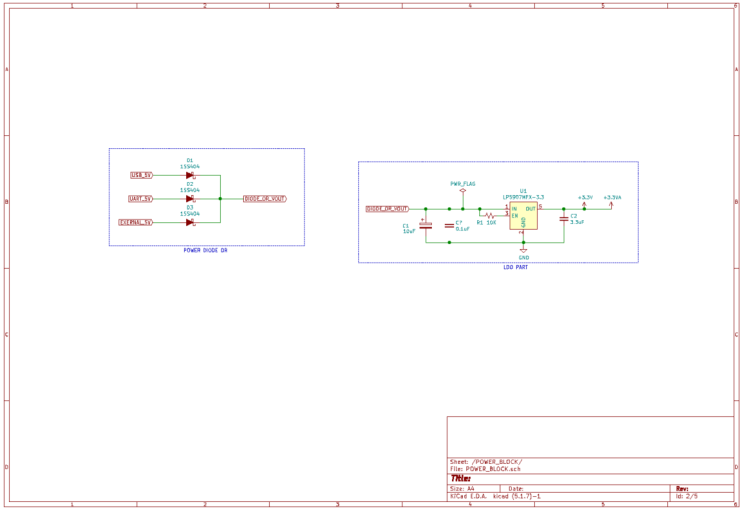Select the DIODE_OR_VOUT input label near C1
The height and width of the screenshot is (511, 743).
(387, 209)
